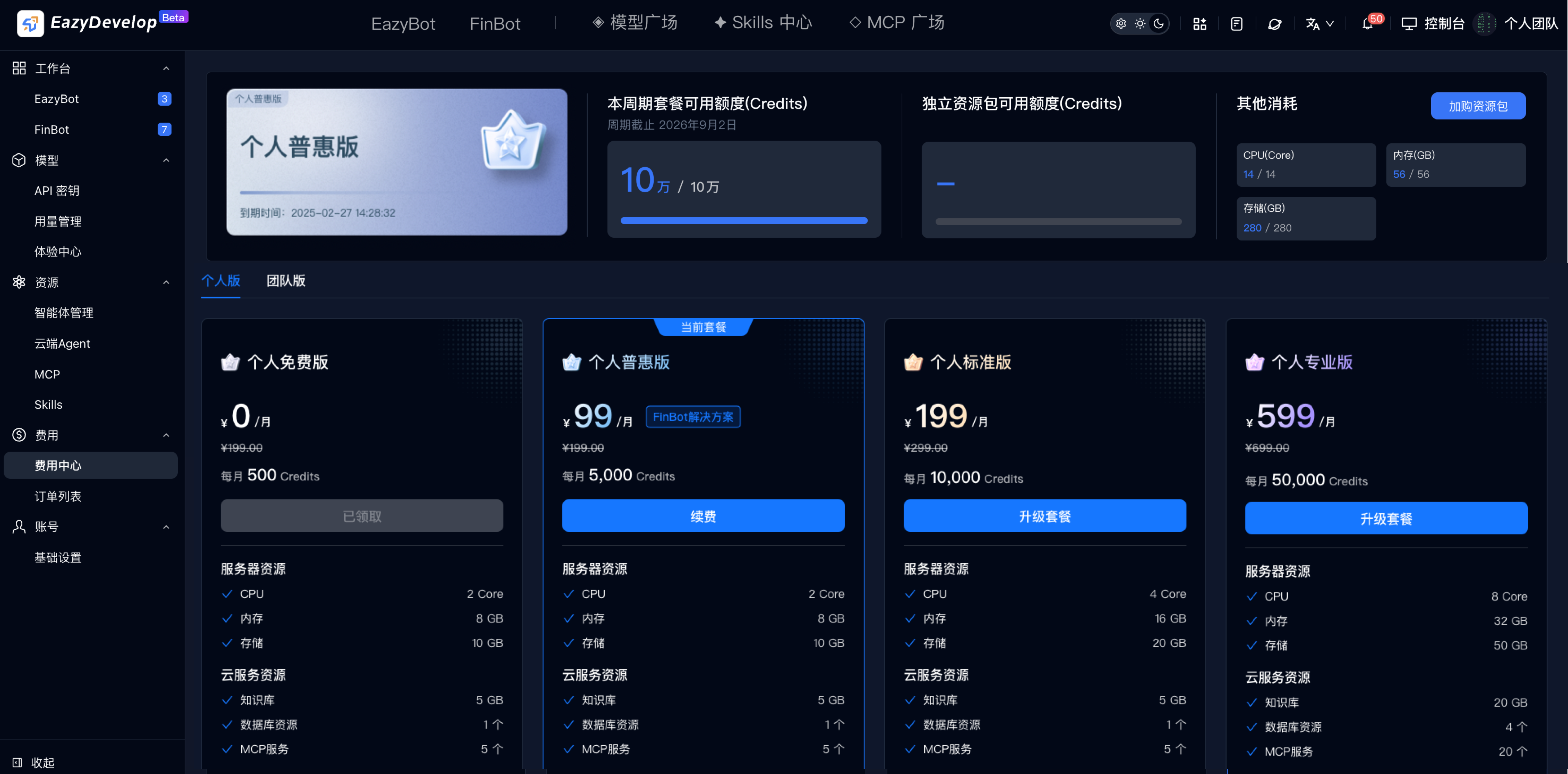Select the system theme gear option
The height and width of the screenshot is (774, 1568).
coord(1121,24)
